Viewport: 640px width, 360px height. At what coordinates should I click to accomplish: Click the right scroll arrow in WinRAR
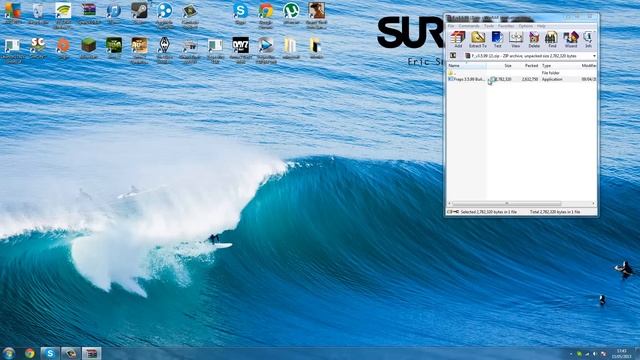(x=593, y=203)
